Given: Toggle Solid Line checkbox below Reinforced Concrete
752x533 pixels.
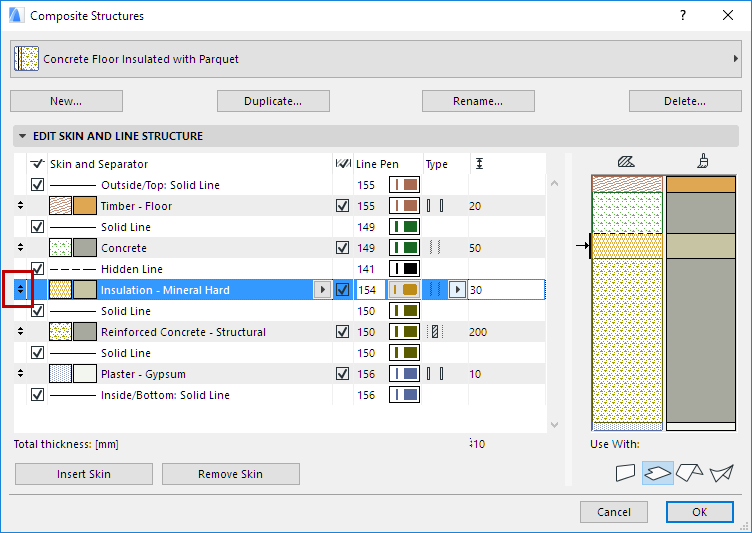Looking at the screenshot, I should (37, 353).
